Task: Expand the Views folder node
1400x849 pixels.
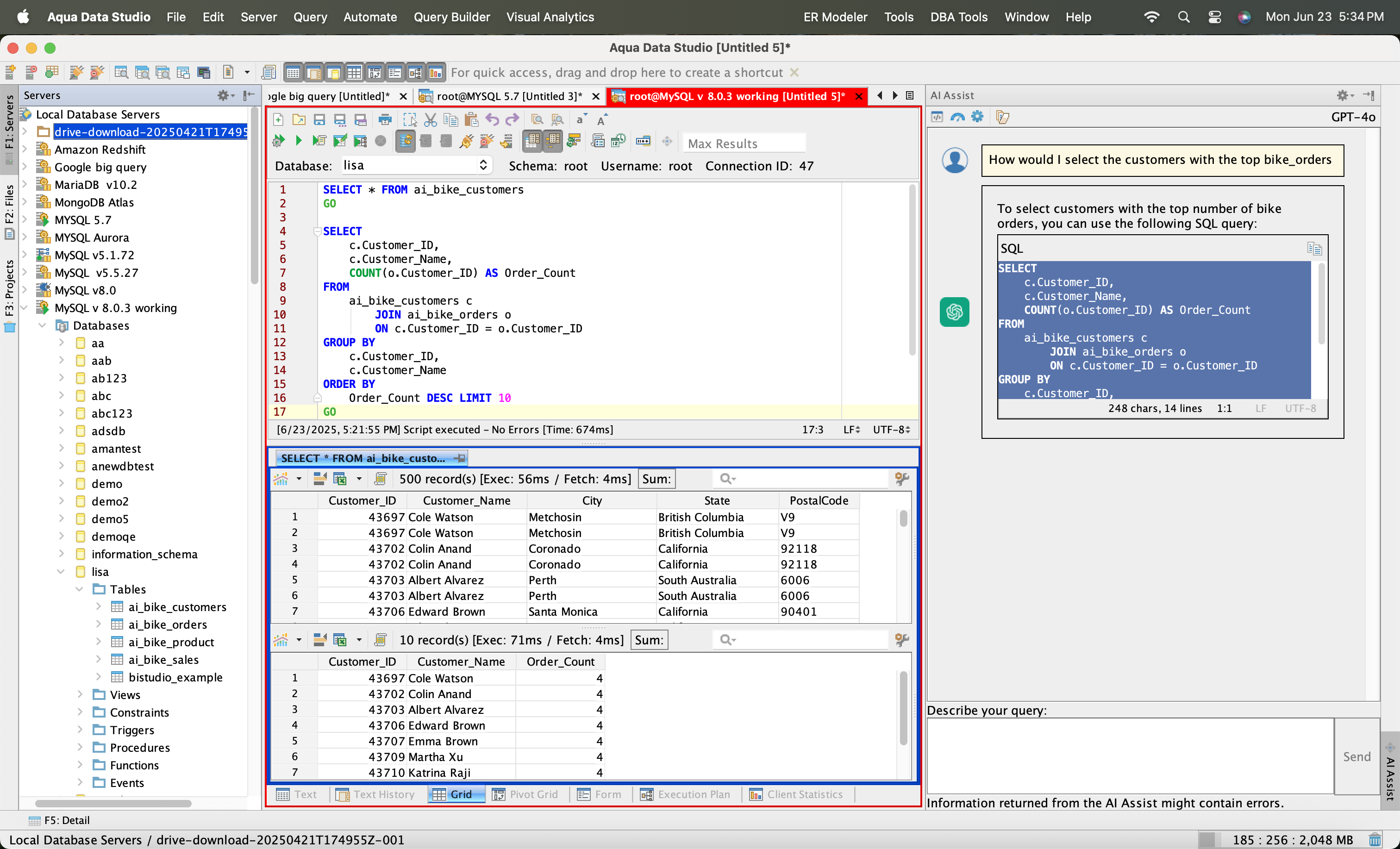Action: click(x=80, y=694)
